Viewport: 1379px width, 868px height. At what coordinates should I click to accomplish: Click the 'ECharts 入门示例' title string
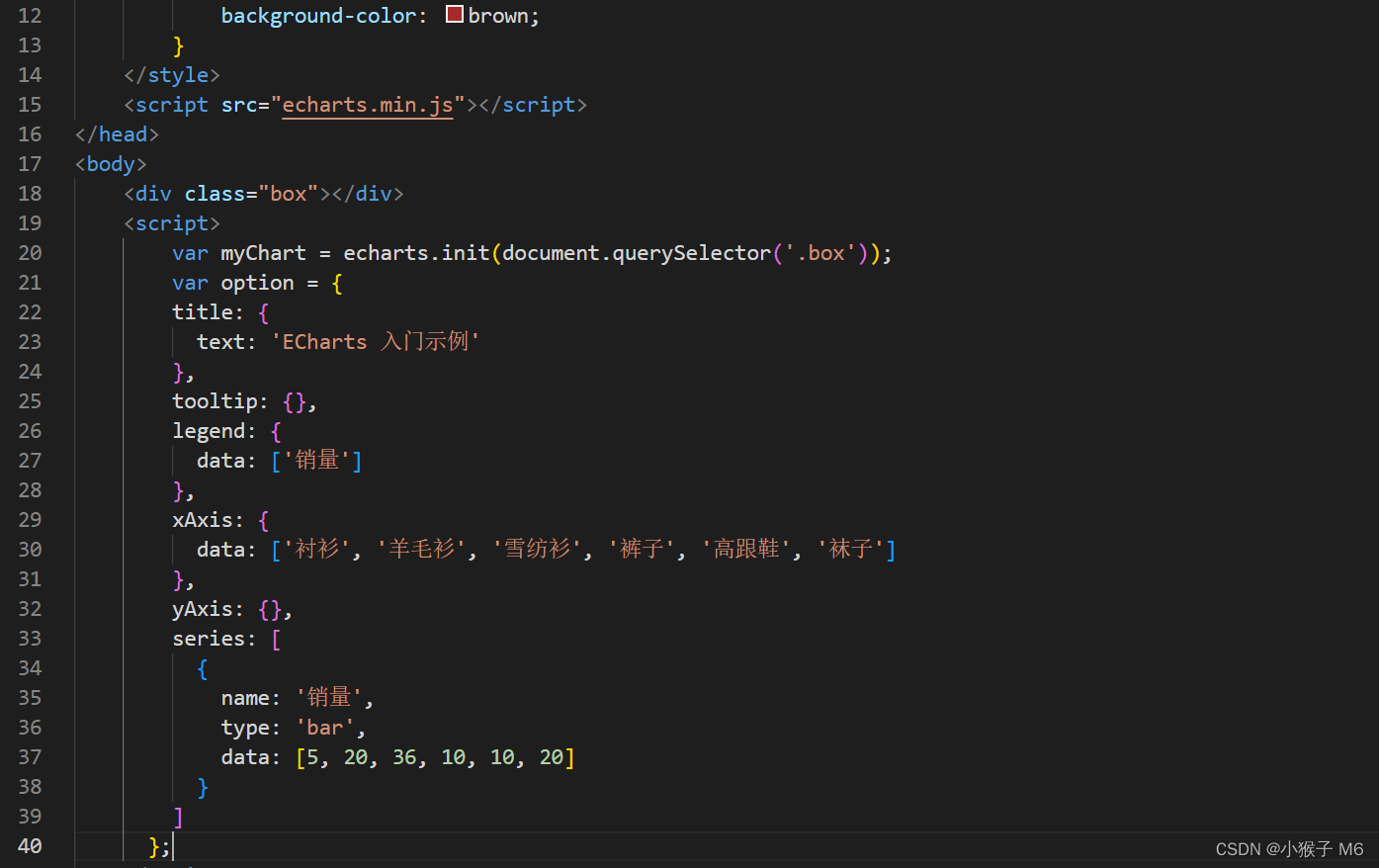point(376,342)
